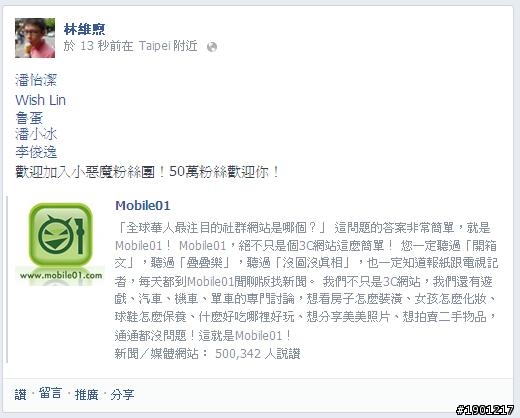Open the Mobile01 page title link

click(x=143, y=206)
